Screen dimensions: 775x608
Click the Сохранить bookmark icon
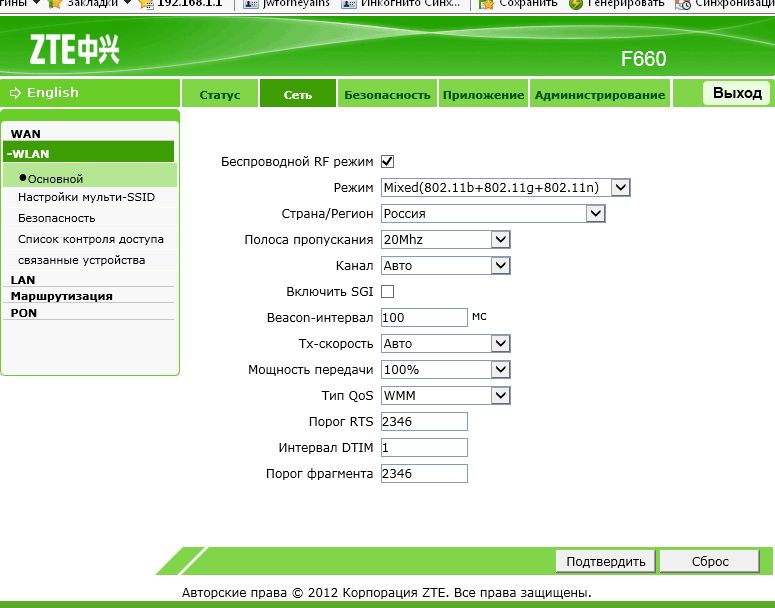point(486,4)
